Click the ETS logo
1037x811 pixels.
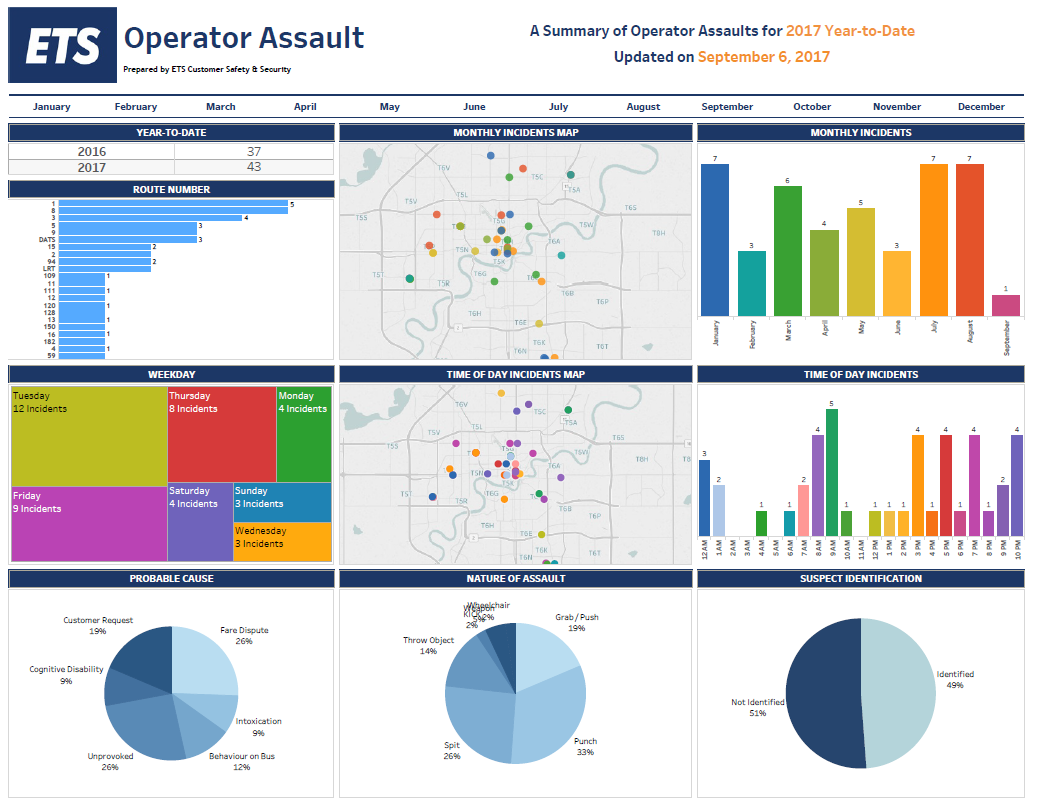click(62, 45)
